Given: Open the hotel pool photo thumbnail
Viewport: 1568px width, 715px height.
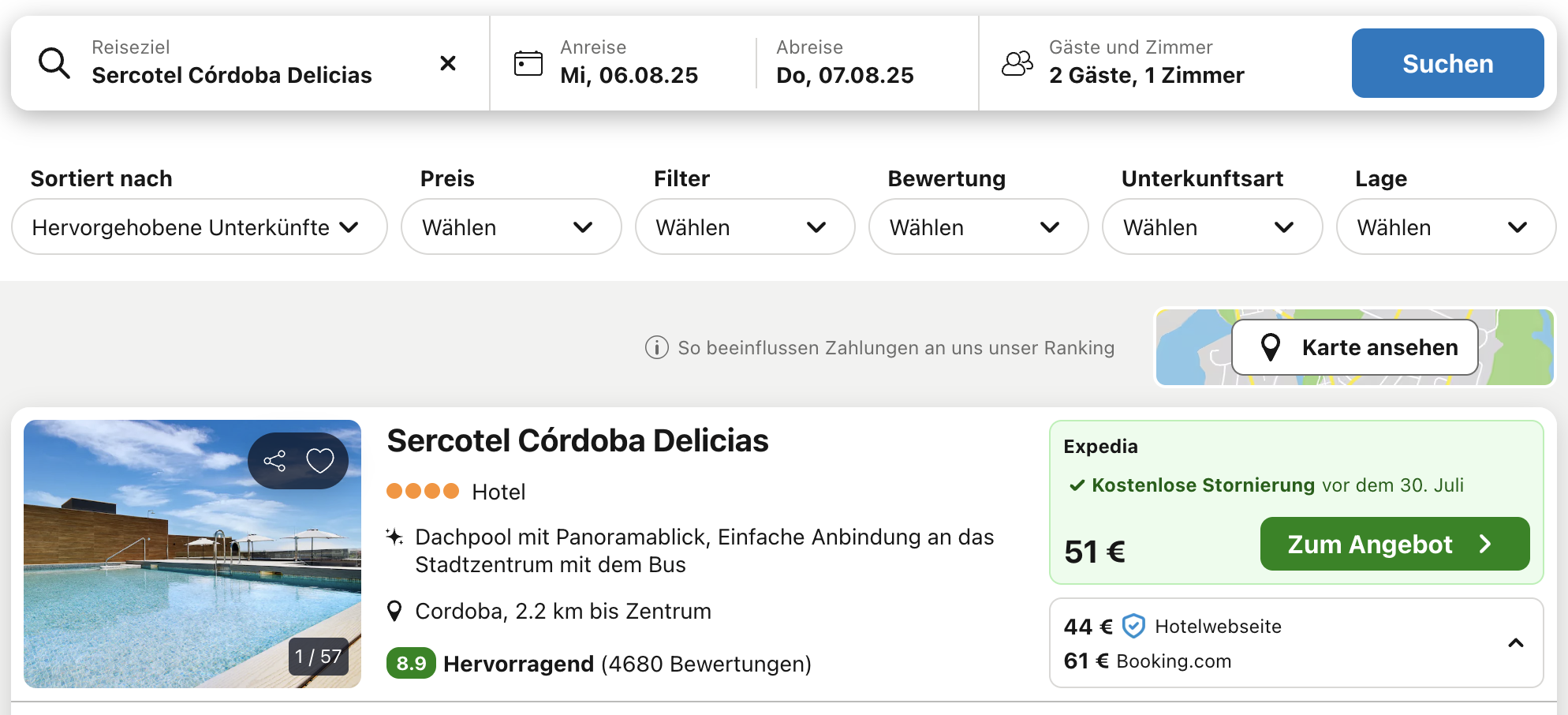Looking at the screenshot, I should point(192,554).
